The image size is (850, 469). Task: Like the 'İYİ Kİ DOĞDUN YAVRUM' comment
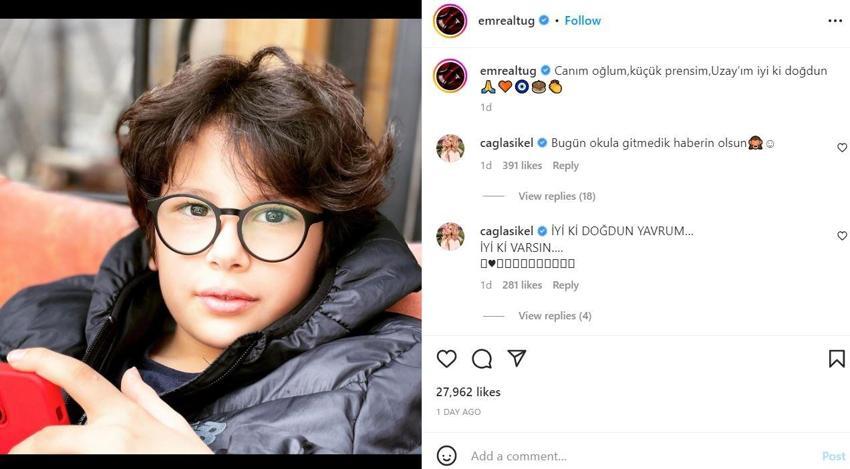coord(842,235)
